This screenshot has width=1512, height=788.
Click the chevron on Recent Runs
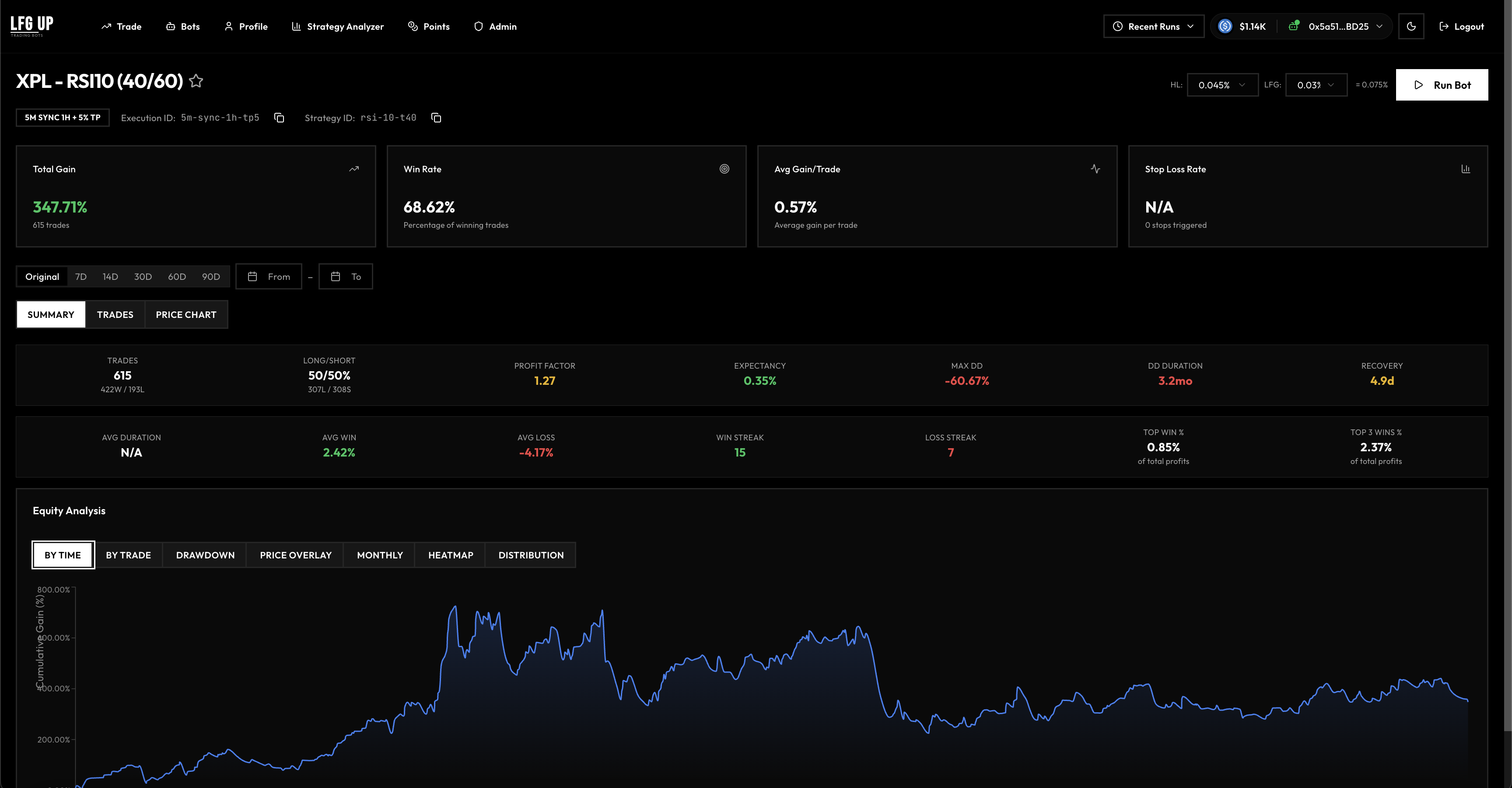coord(1190,26)
